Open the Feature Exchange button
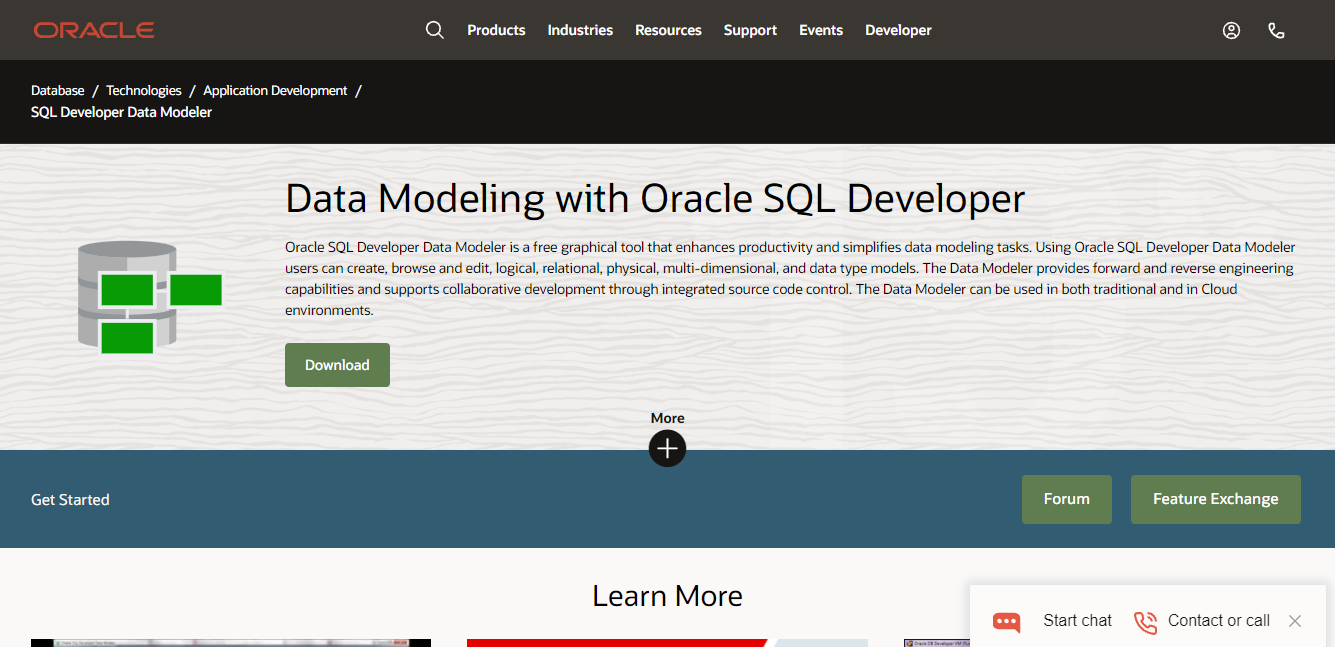This screenshot has width=1335, height=647. [x=1215, y=499]
